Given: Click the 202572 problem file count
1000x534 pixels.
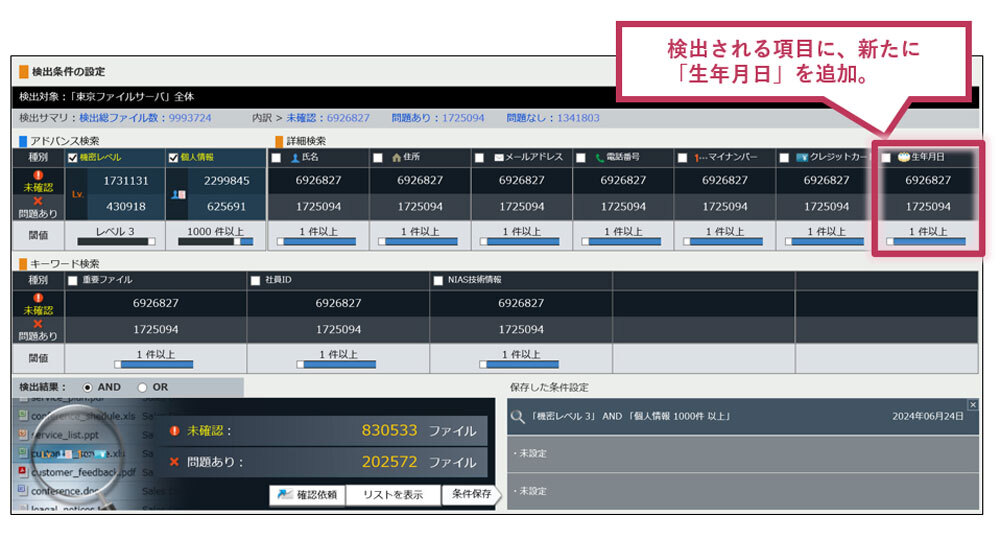Looking at the screenshot, I should 389,461.
